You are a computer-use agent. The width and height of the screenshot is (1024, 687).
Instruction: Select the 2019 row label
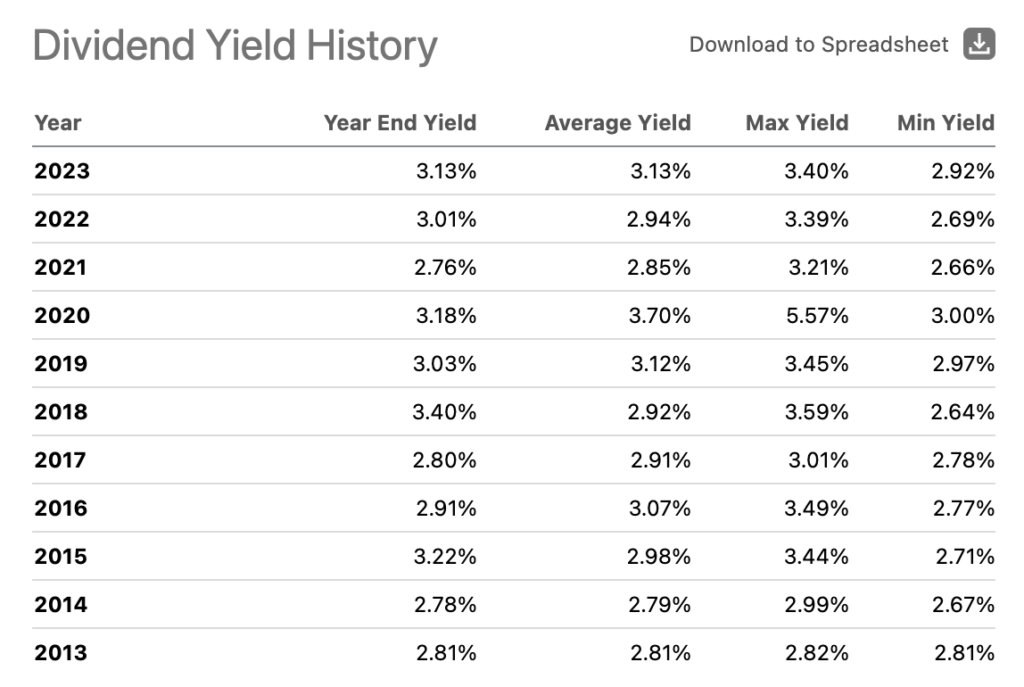click(61, 364)
